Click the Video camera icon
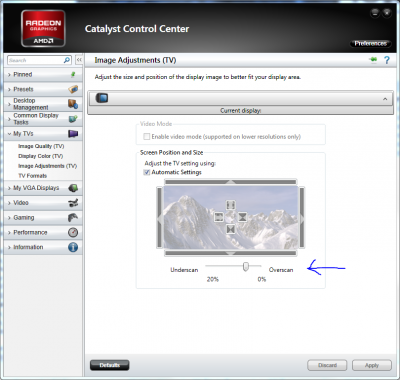400x380 pixels. click(x=73, y=203)
